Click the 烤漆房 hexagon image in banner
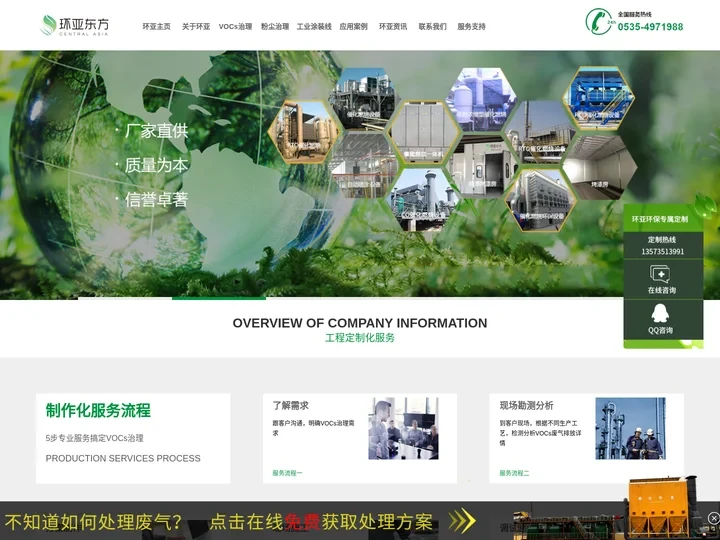Image resolution: width=720 pixels, height=540 pixels. 600,167
